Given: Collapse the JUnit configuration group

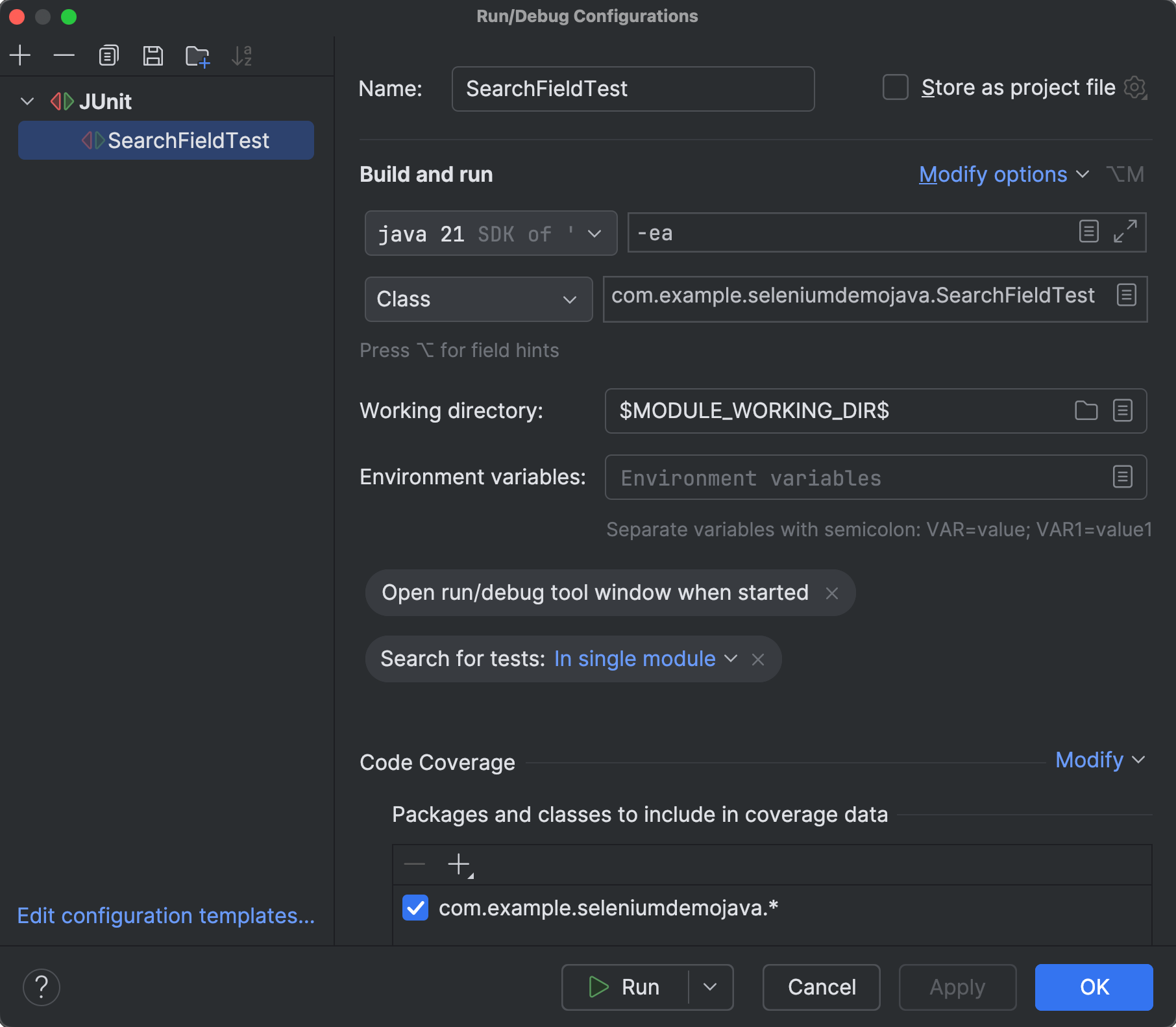Looking at the screenshot, I should point(27,101).
